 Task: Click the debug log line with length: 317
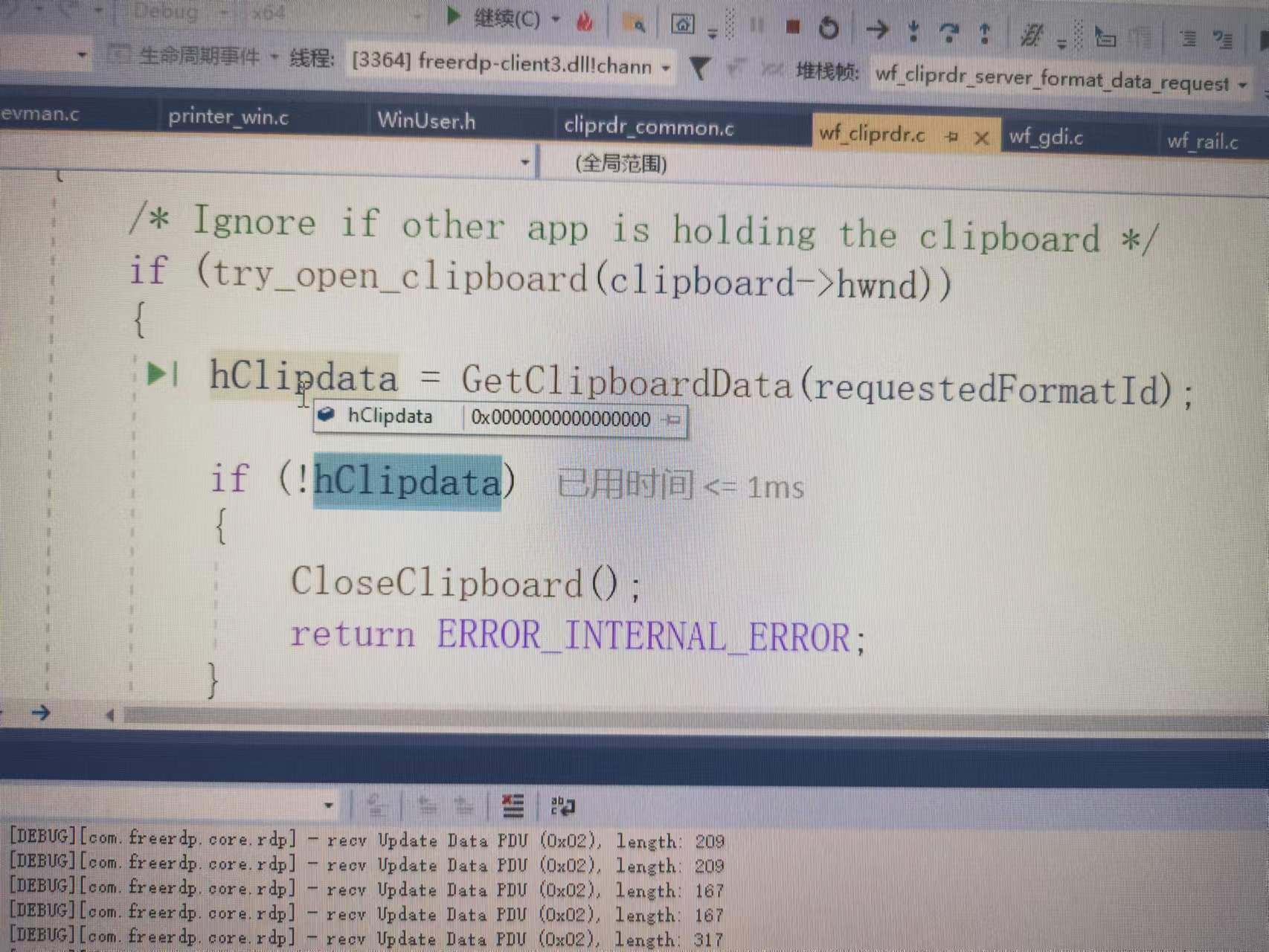coord(365,939)
